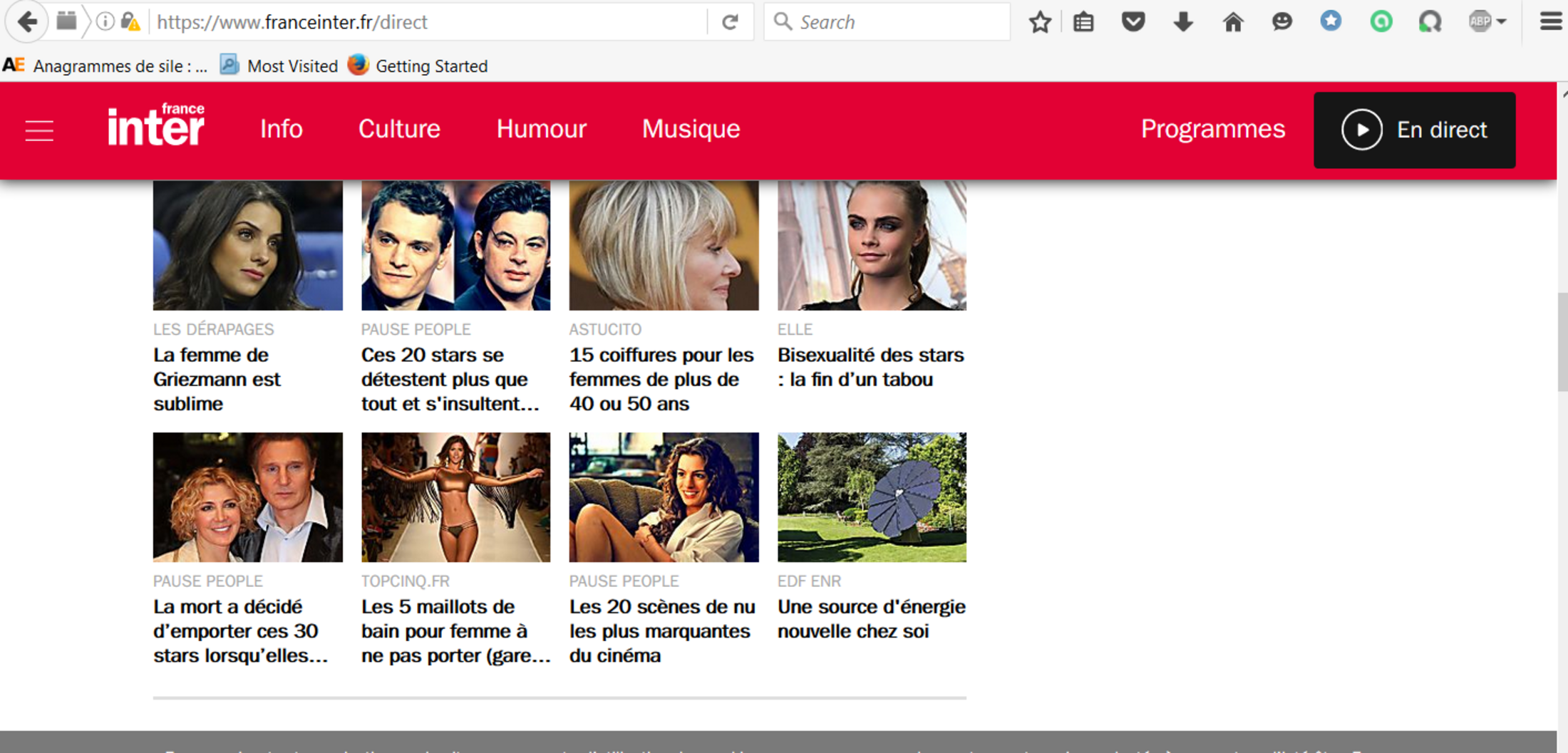1568x753 pixels.
Task: Open the Pocket save icon
Action: click(1133, 22)
